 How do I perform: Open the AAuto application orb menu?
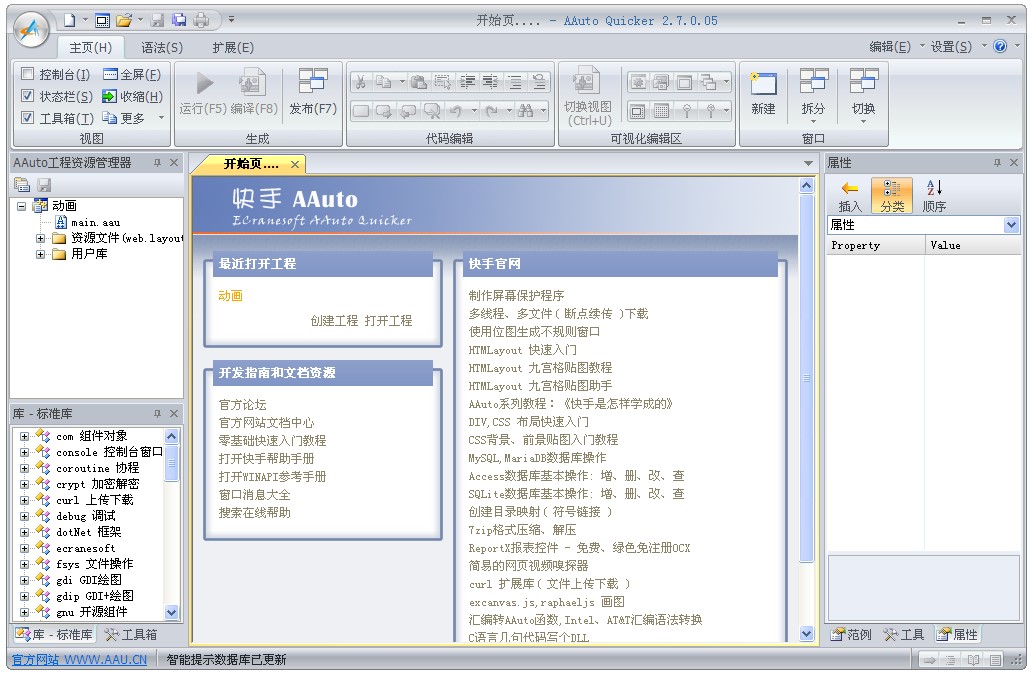pos(32,29)
